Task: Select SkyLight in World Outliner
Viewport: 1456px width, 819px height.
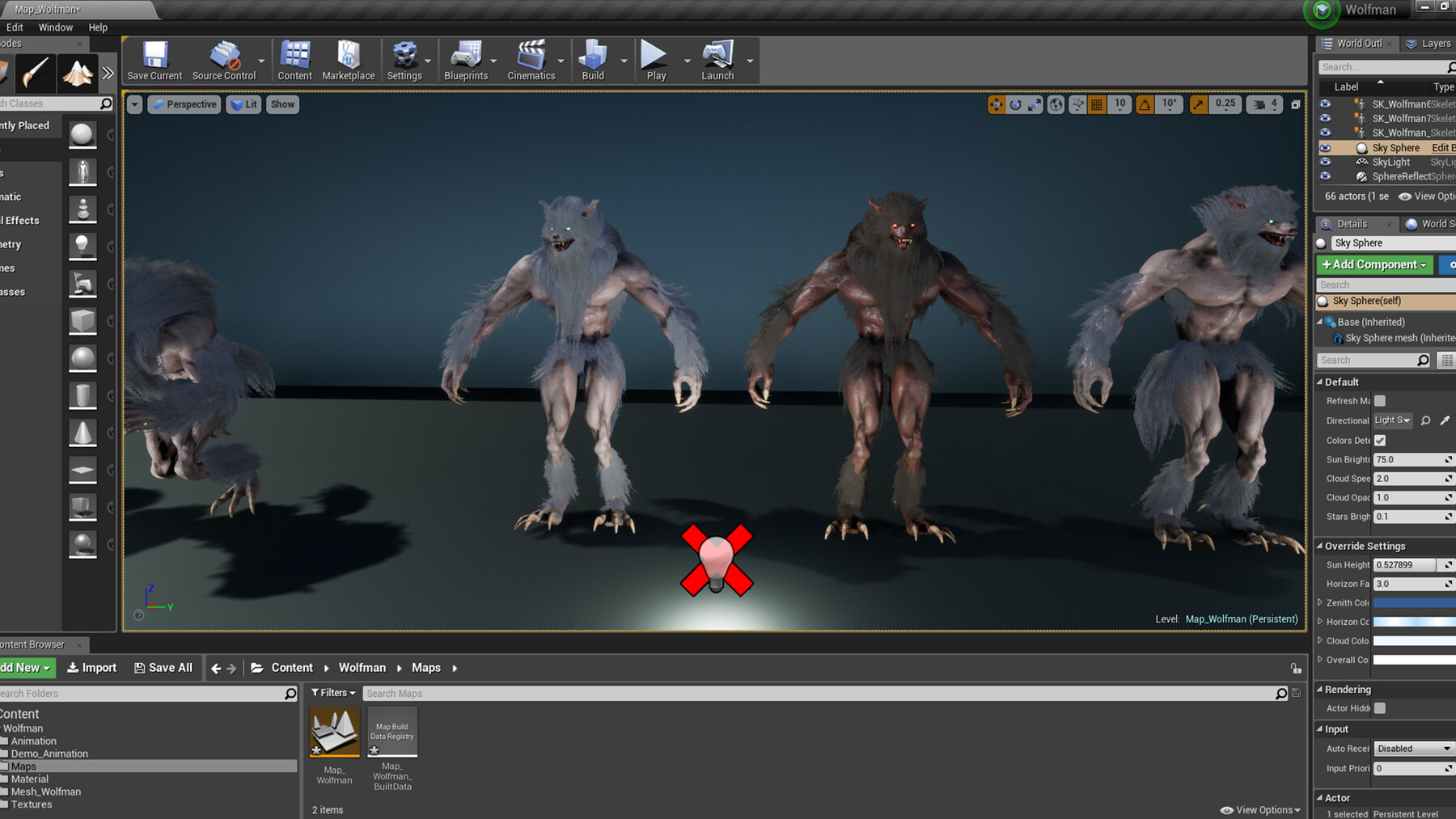Action: (x=1390, y=163)
